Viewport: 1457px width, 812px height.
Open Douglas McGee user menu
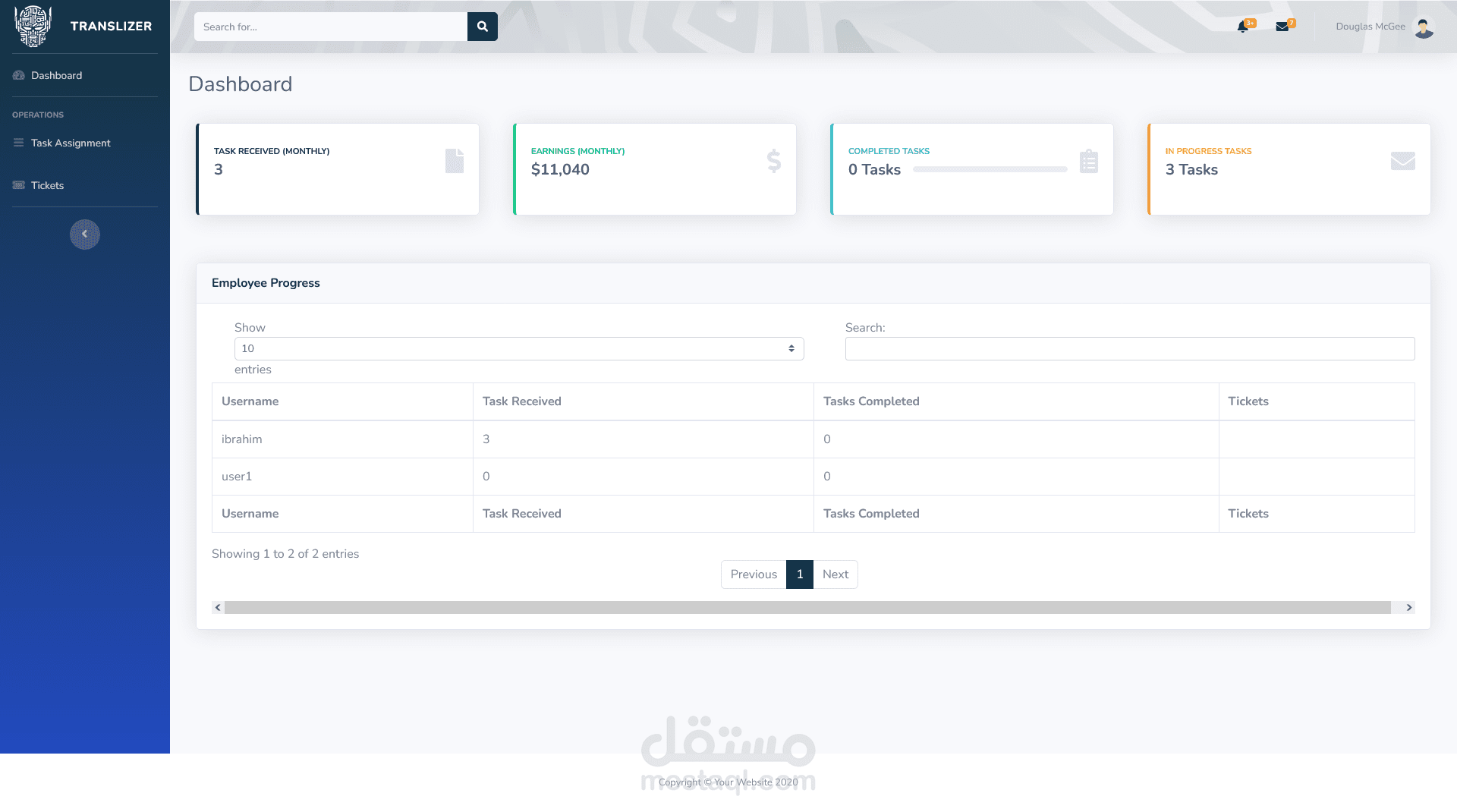tap(1385, 27)
